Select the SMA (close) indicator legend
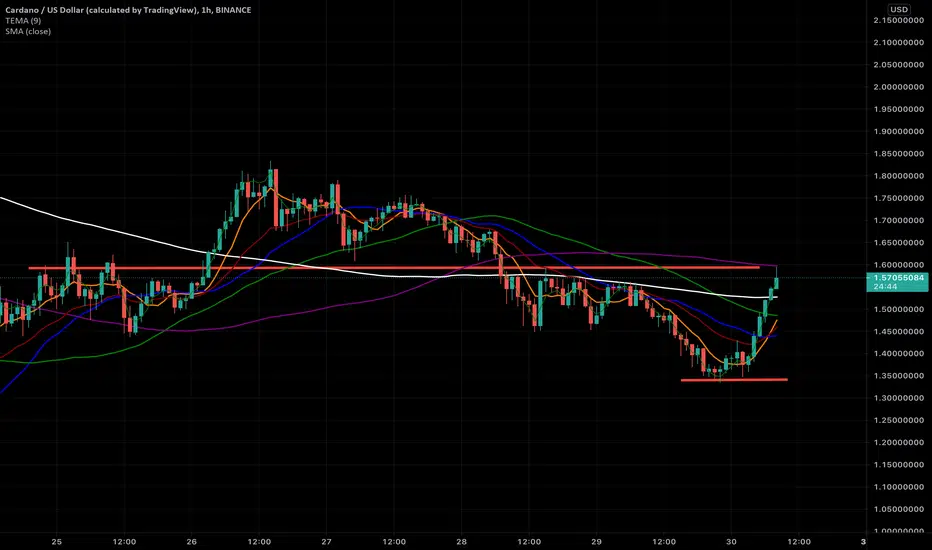Viewport: 932px width, 550px height. [28, 32]
